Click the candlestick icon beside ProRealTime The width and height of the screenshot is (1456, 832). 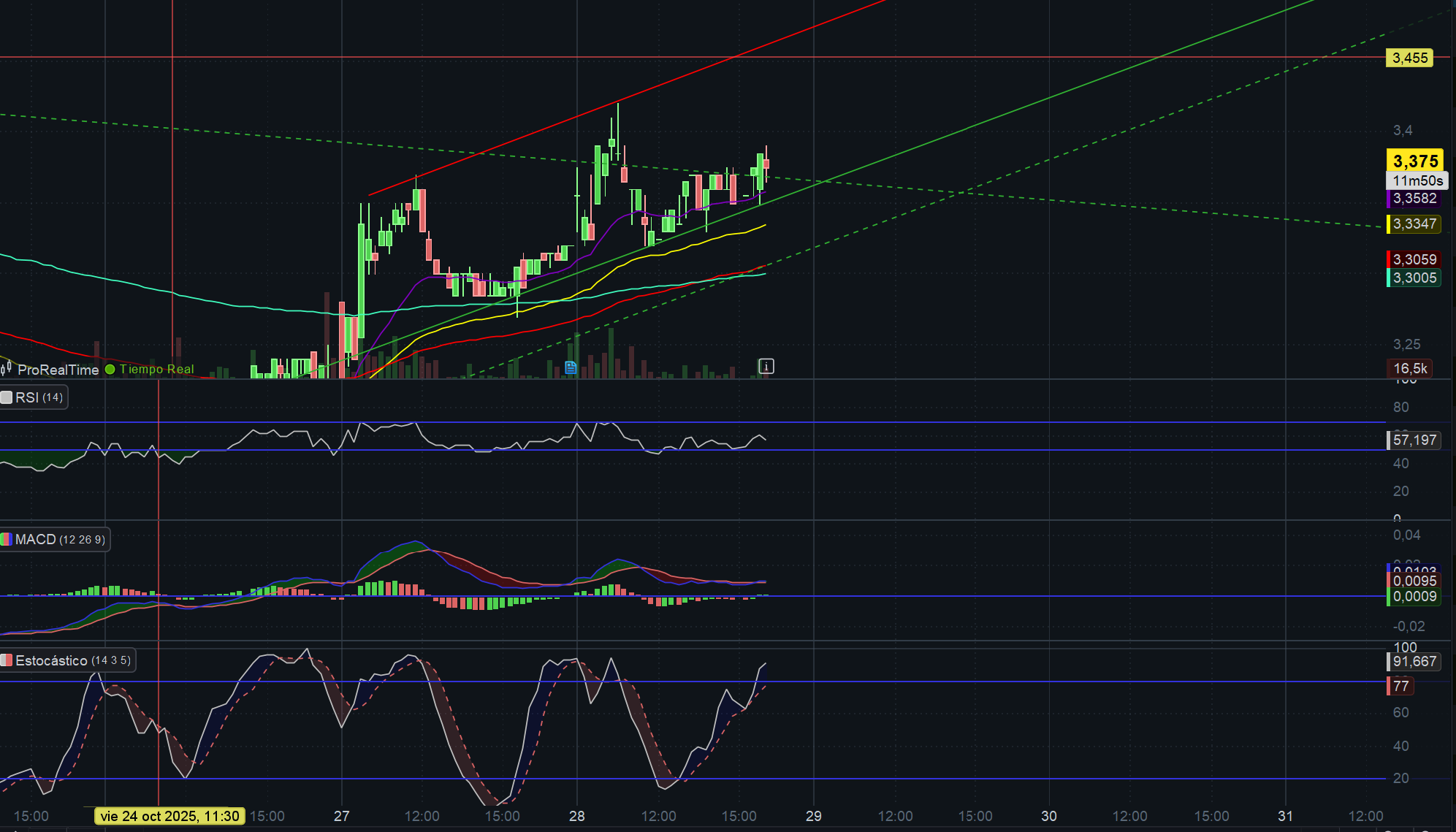click(7, 369)
